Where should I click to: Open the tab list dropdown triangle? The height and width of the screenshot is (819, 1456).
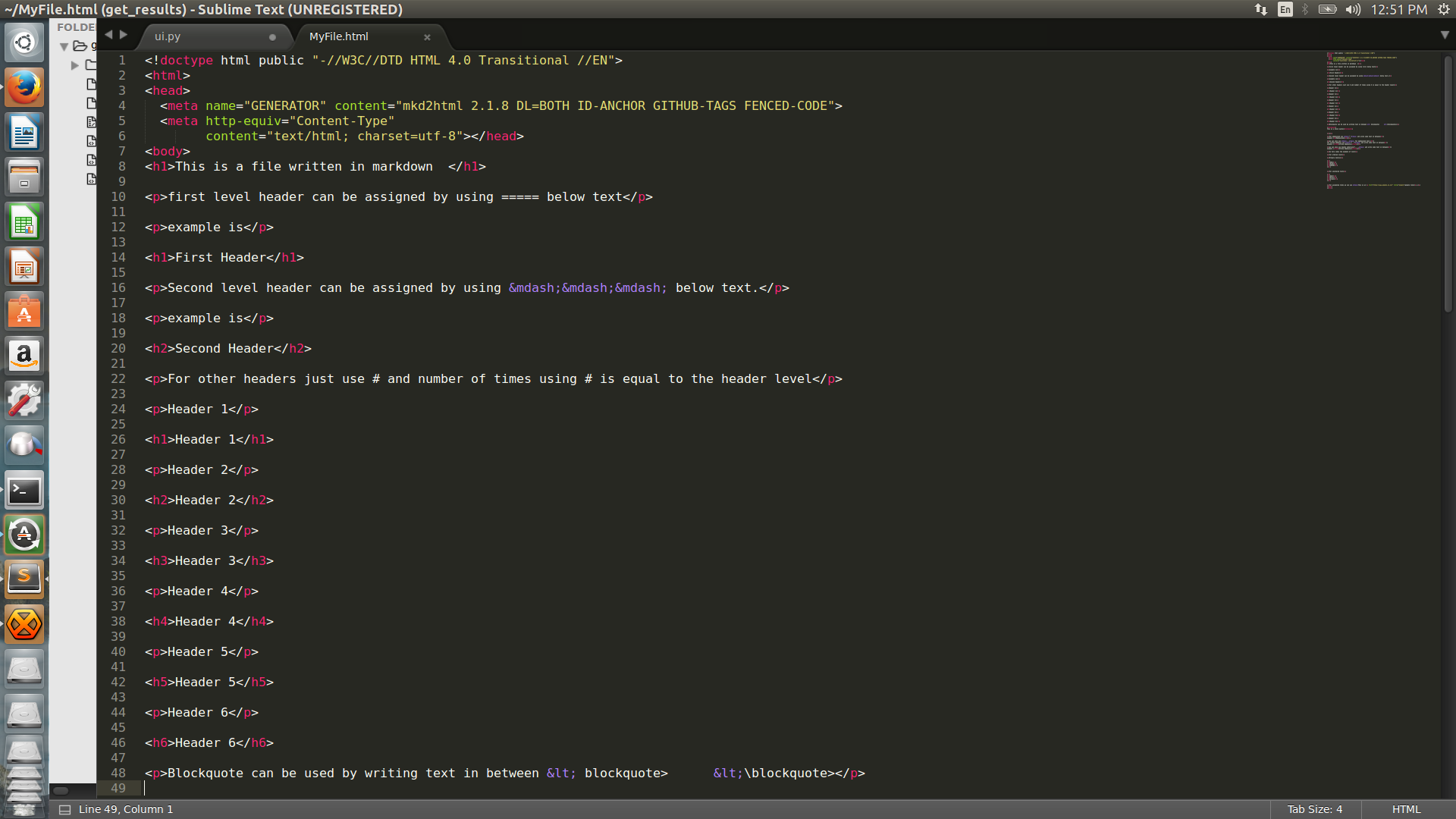[1445, 35]
